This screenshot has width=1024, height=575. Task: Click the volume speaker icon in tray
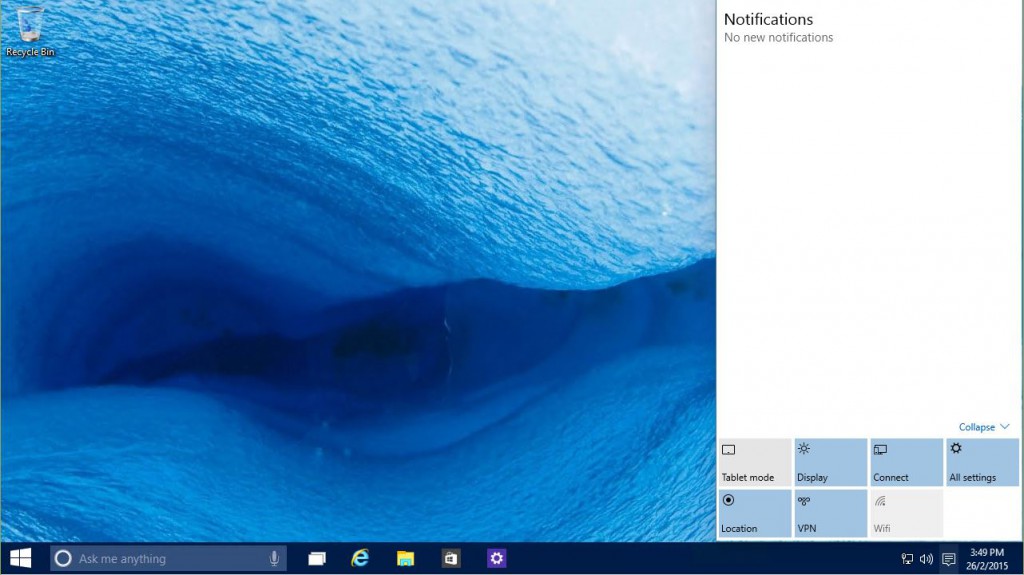tap(926, 559)
